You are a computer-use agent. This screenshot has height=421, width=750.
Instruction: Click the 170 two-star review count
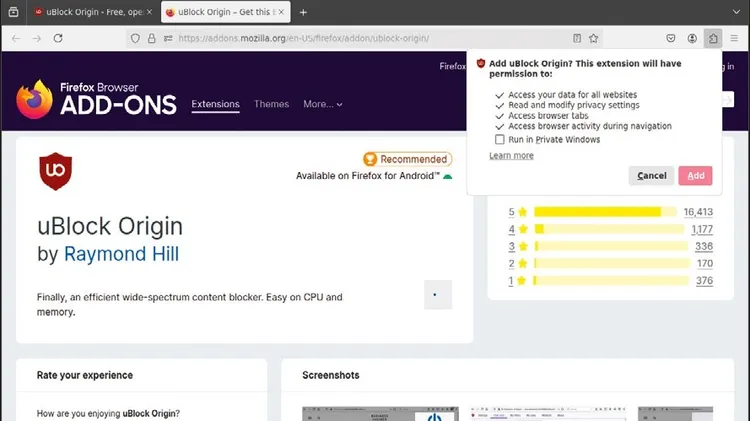coord(705,264)
